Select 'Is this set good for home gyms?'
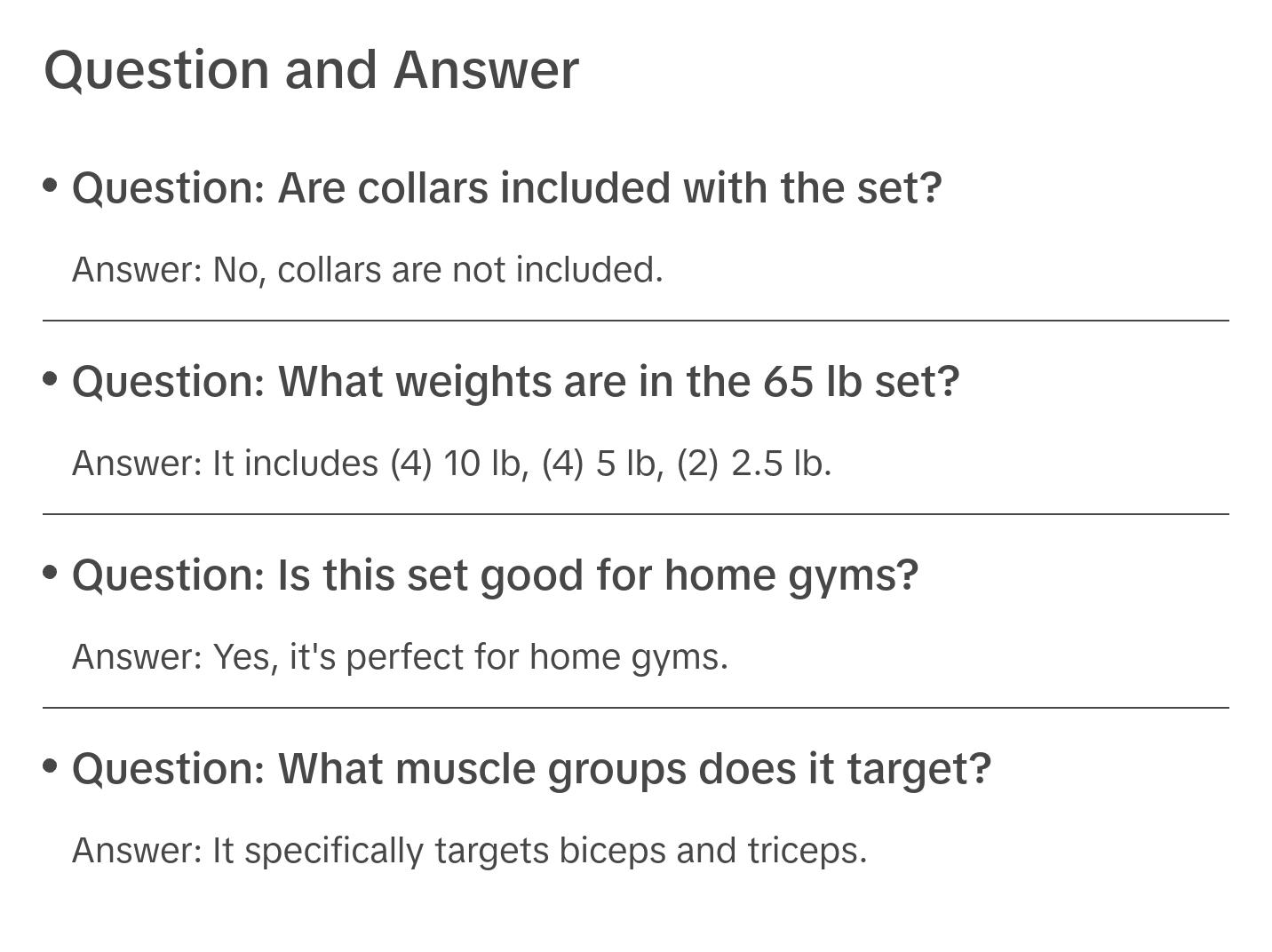This screenshot has width=1272, height=952. click(495, 575)
